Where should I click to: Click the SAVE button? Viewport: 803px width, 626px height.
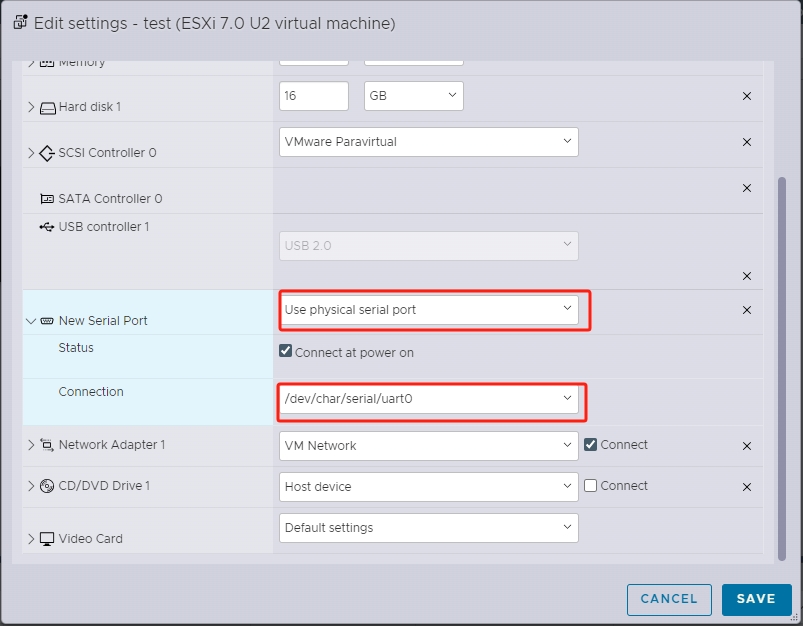tap(756, 599)
